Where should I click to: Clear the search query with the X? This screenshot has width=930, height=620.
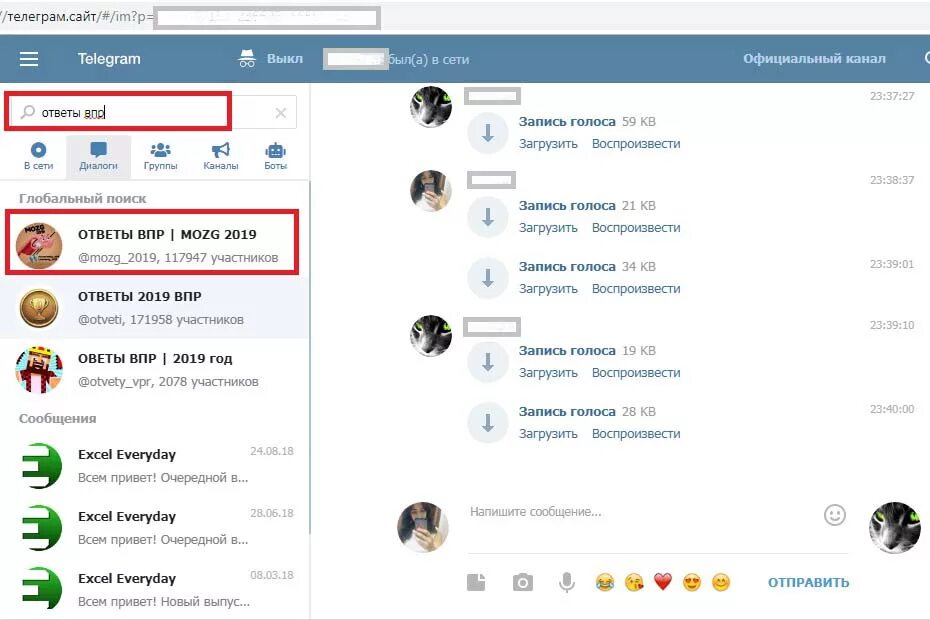tap(281, 113)
